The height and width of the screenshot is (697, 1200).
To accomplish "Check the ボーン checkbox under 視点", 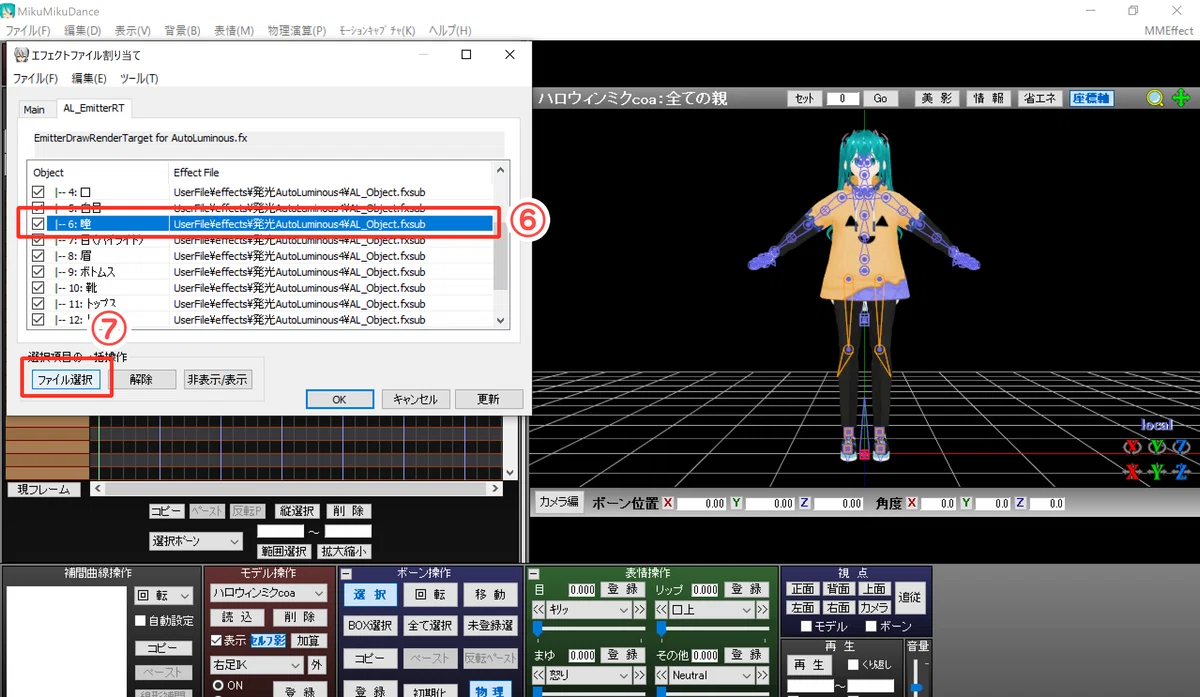I will tap(871, 627).
